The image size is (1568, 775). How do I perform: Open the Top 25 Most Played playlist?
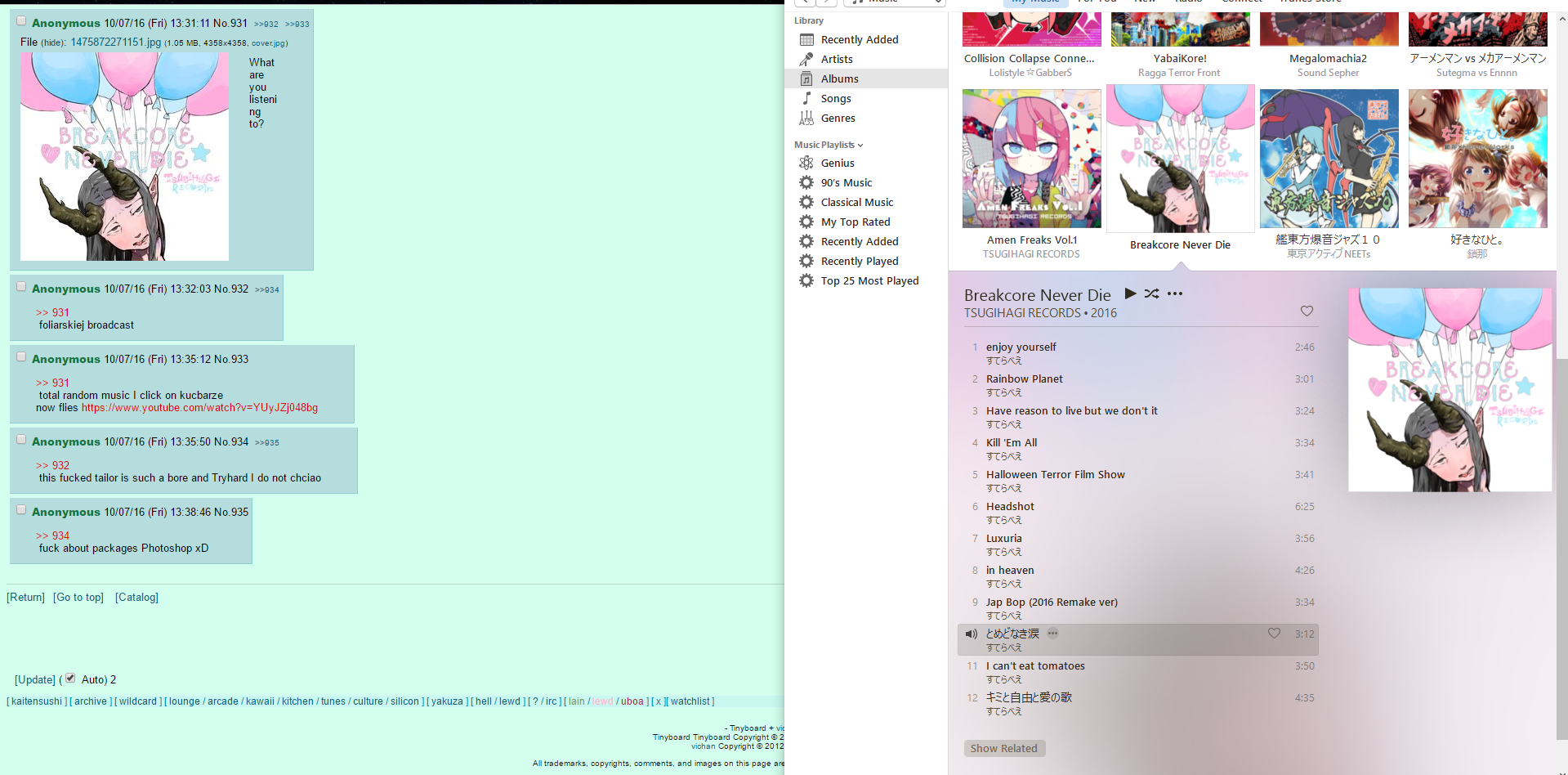coord(869,280)
